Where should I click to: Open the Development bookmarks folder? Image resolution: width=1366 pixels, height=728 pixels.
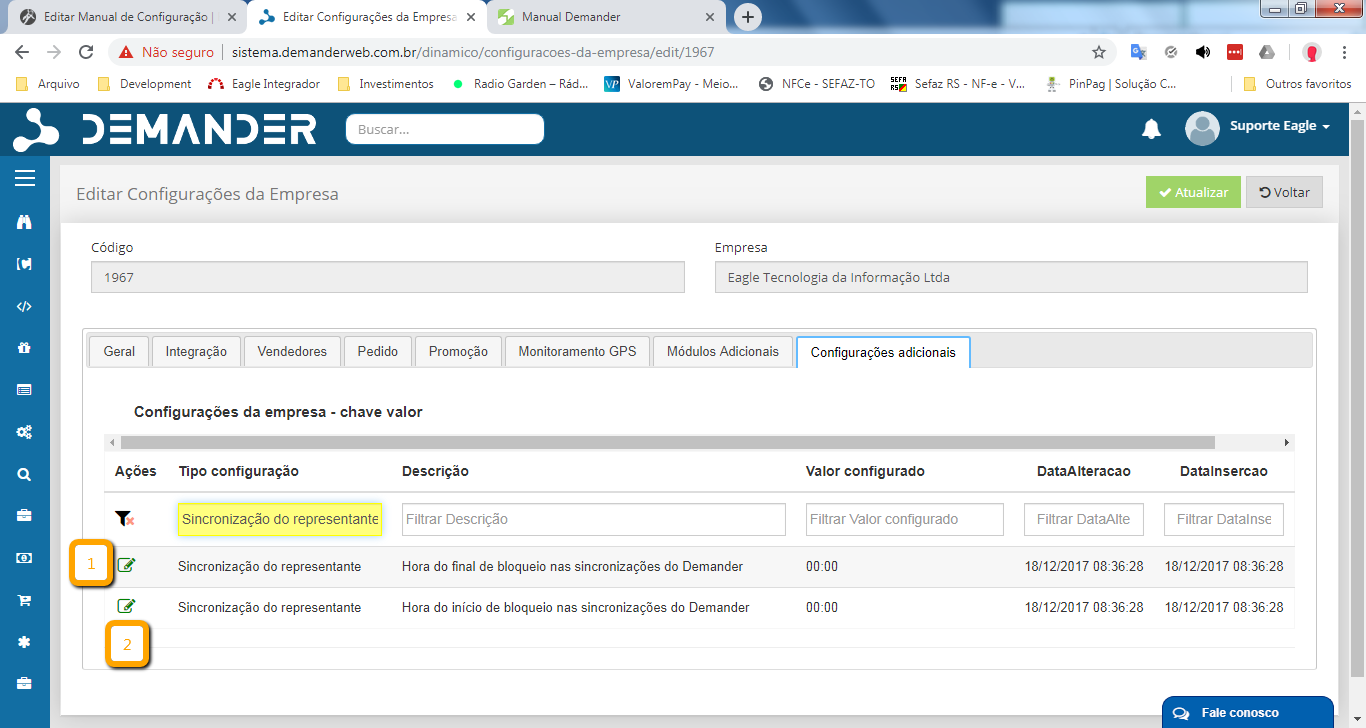coord(144,84)
